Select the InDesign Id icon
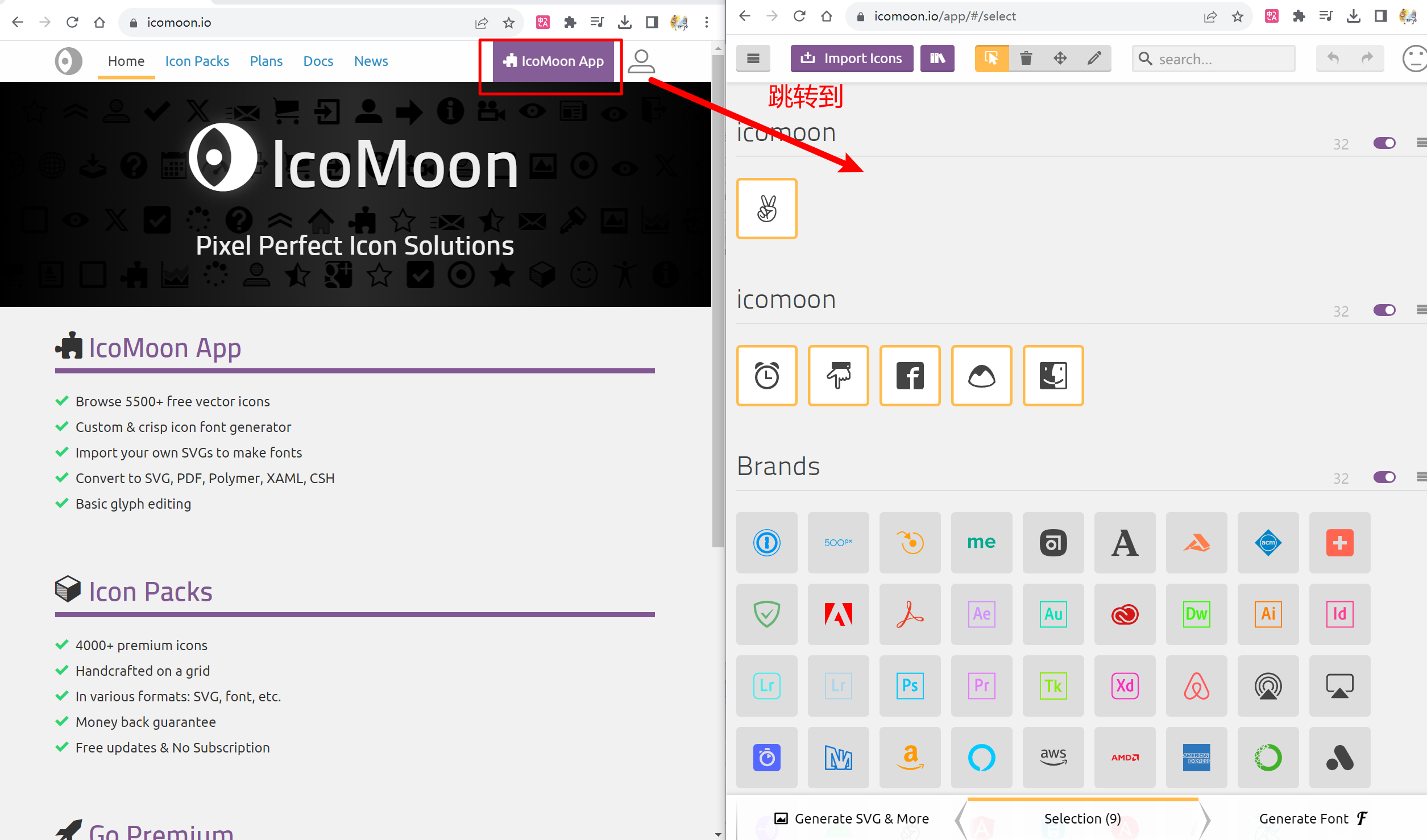Screen dimensions: 1427x840 pos(1339,614)
